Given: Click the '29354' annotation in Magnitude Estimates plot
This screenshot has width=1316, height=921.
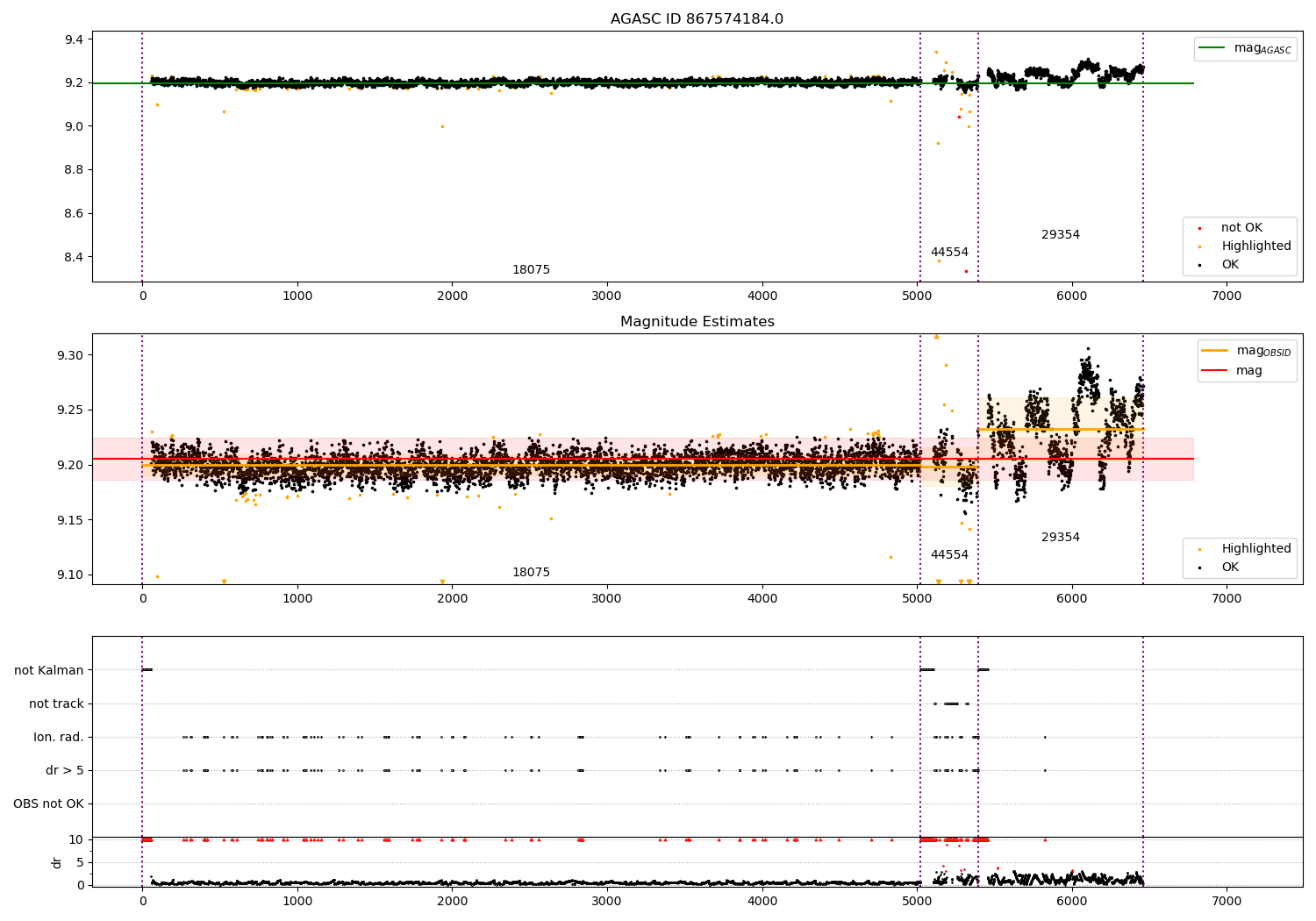Looking at the screenshot, I should click(x=1061, y=538).
